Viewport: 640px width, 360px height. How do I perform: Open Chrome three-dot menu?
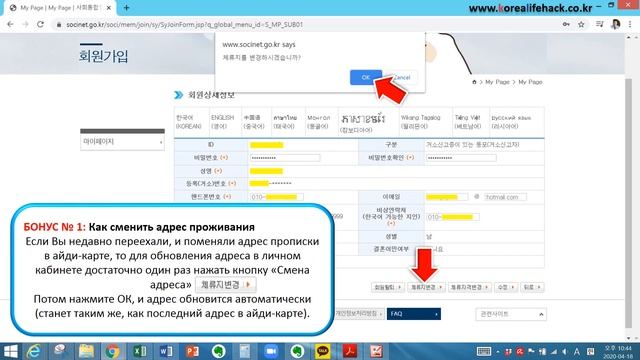(x=631, y=24)
